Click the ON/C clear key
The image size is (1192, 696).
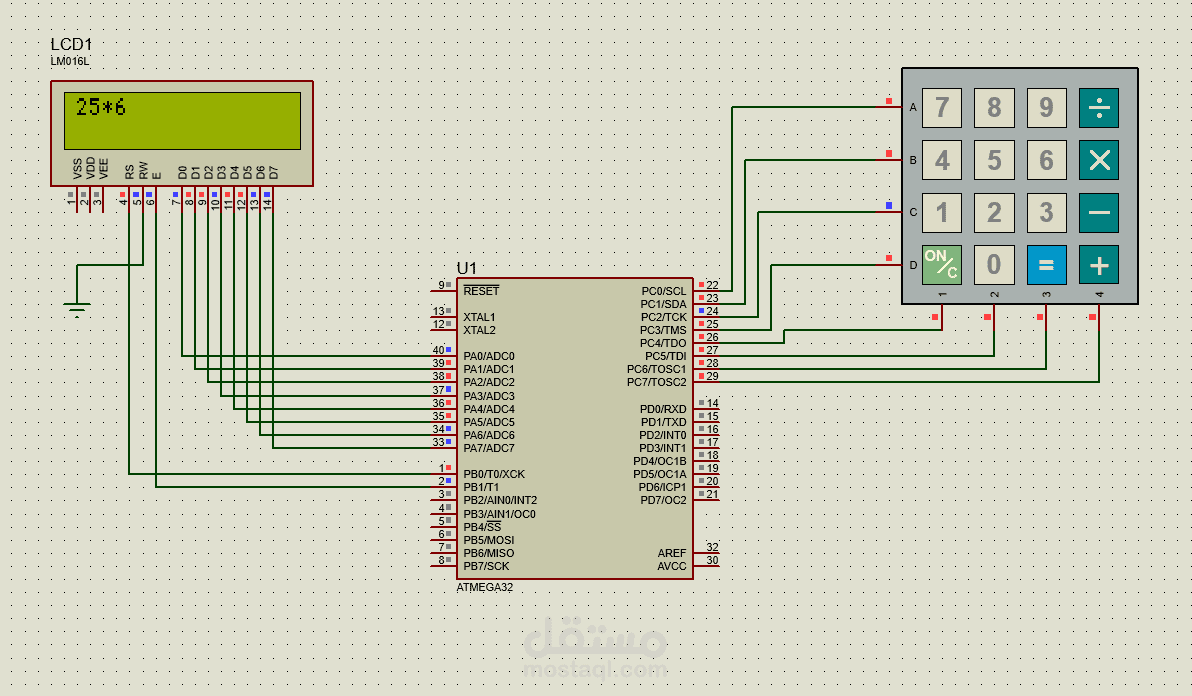tap(941, 264)
